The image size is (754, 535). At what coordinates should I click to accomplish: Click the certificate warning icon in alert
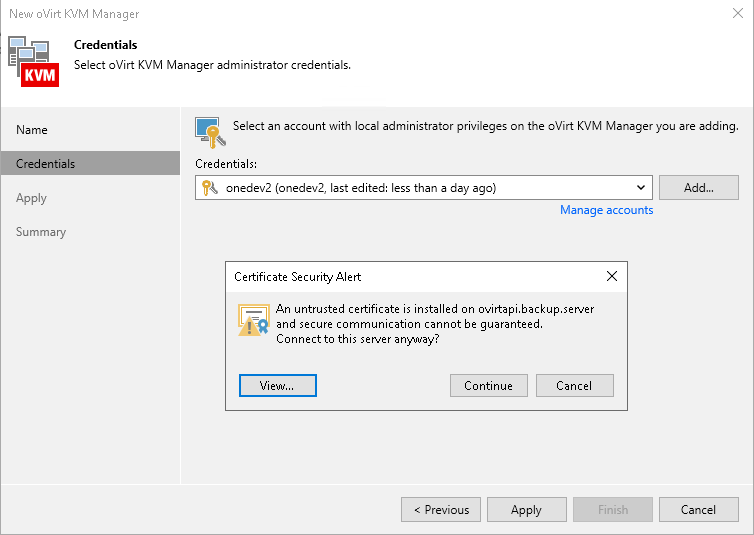click(x=253, y=320)
